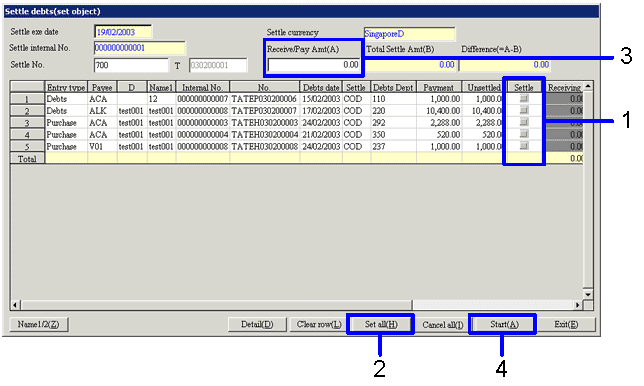Tick the Settle checkbox in row 3

coord(524,122)
